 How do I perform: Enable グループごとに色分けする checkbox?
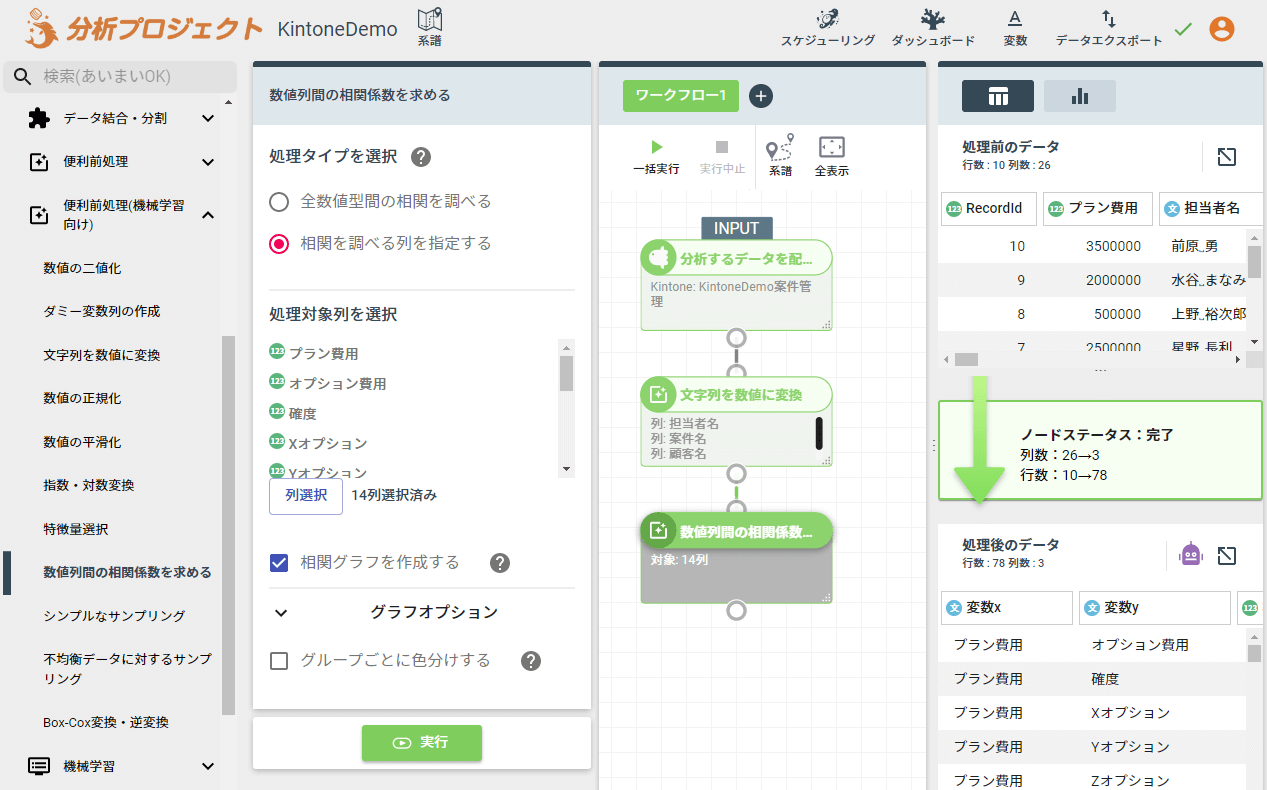[x=280, y=661]
